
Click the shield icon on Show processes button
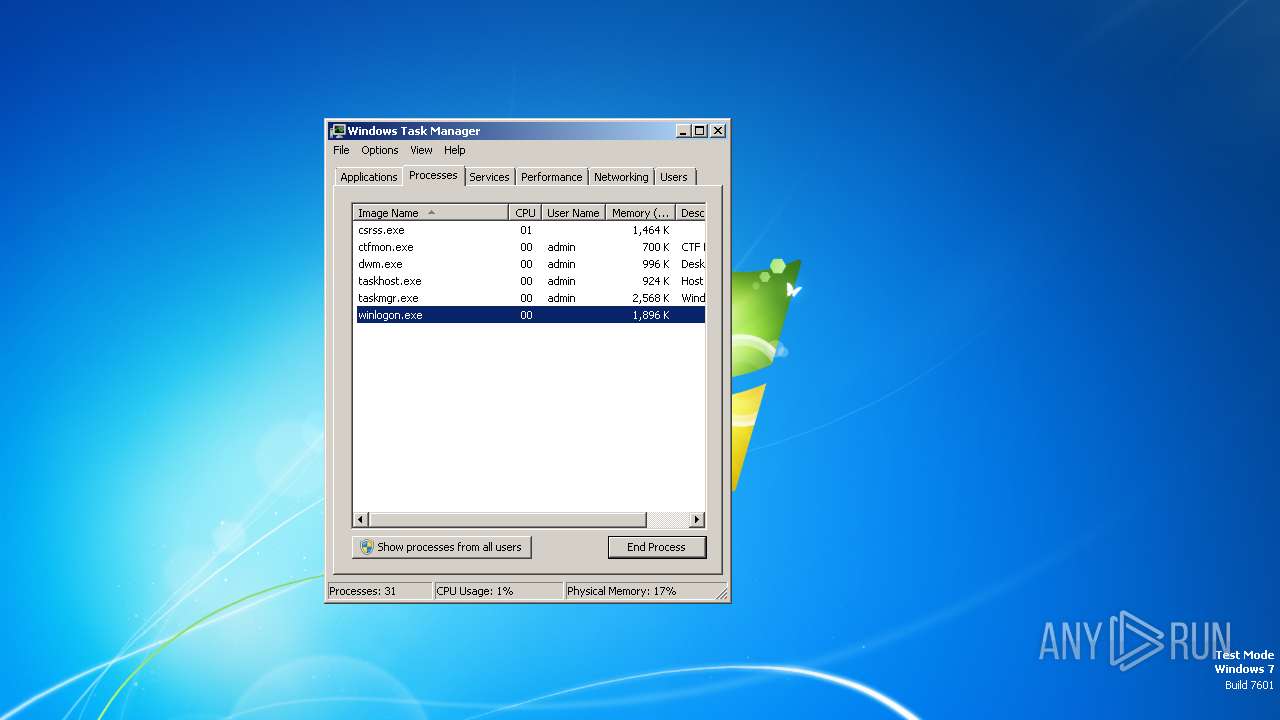tap(367, 547)
